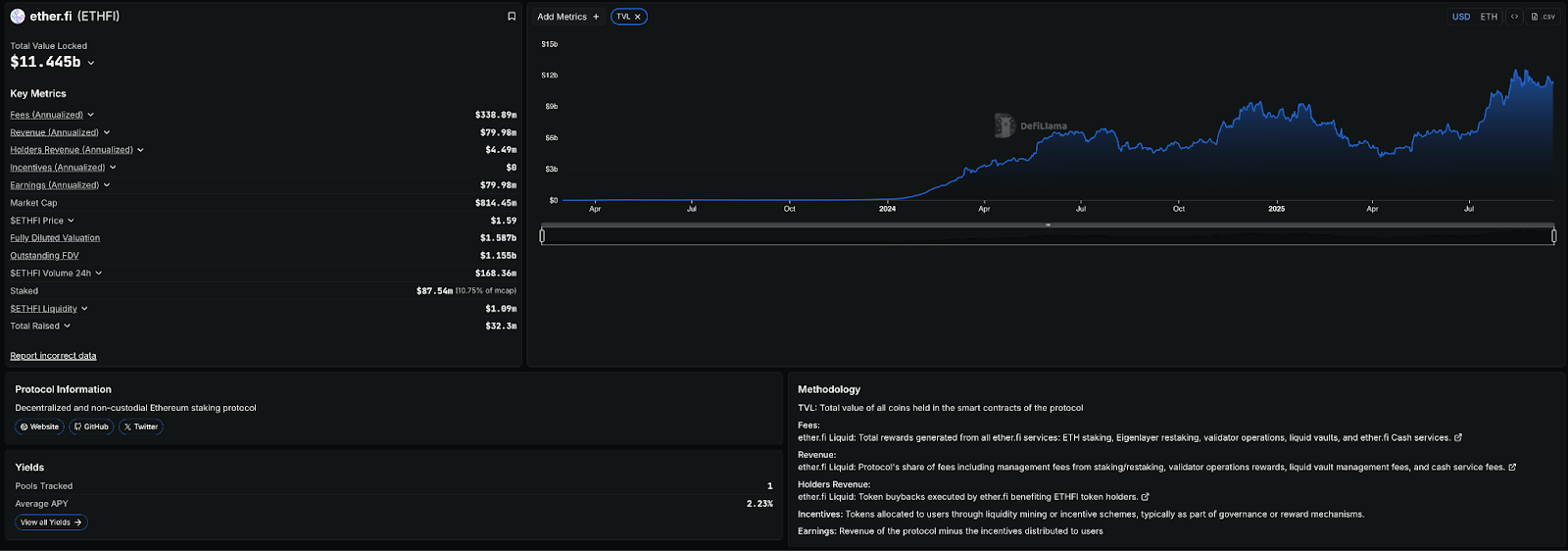
Task: Switch chart denomination to ETH
Action: [1489, 17]
